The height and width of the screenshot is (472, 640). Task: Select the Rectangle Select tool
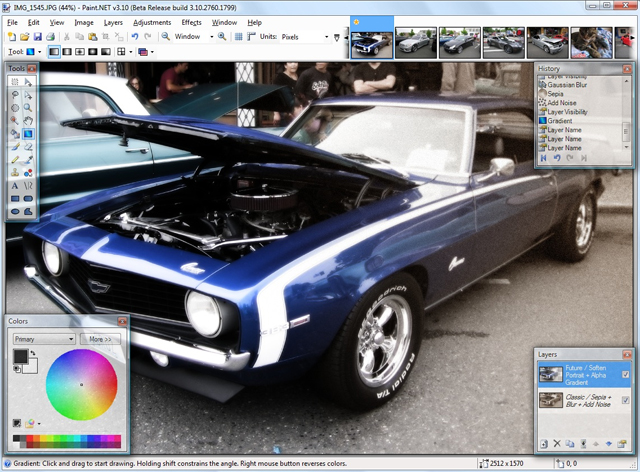pyautogui.click(x=15, y=82)
